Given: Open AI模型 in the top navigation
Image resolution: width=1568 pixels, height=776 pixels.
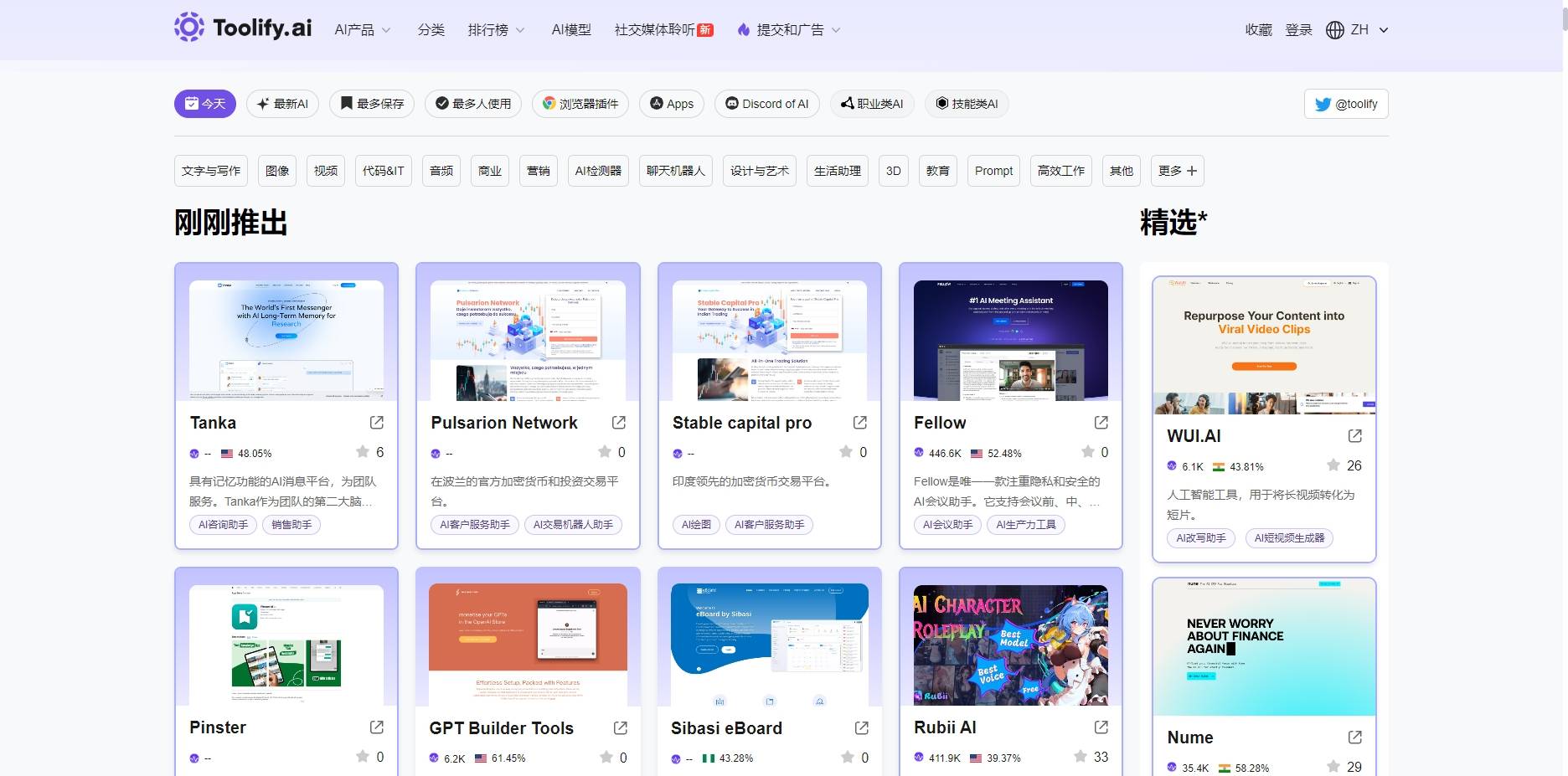Looking at the screenshot, I should point(571,30).
